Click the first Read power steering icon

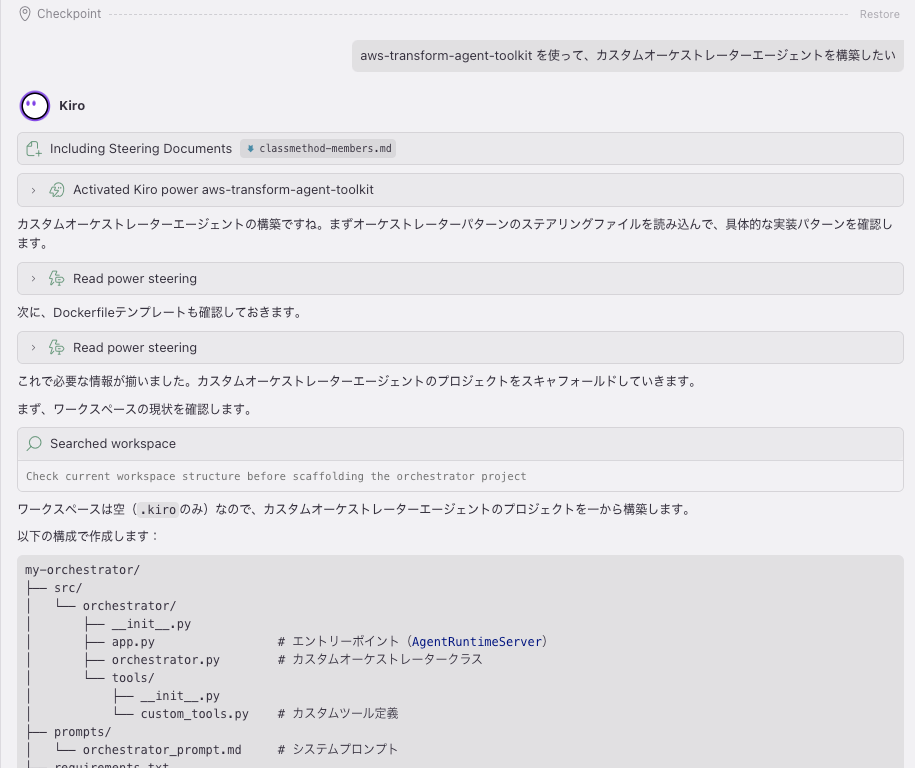57,278
